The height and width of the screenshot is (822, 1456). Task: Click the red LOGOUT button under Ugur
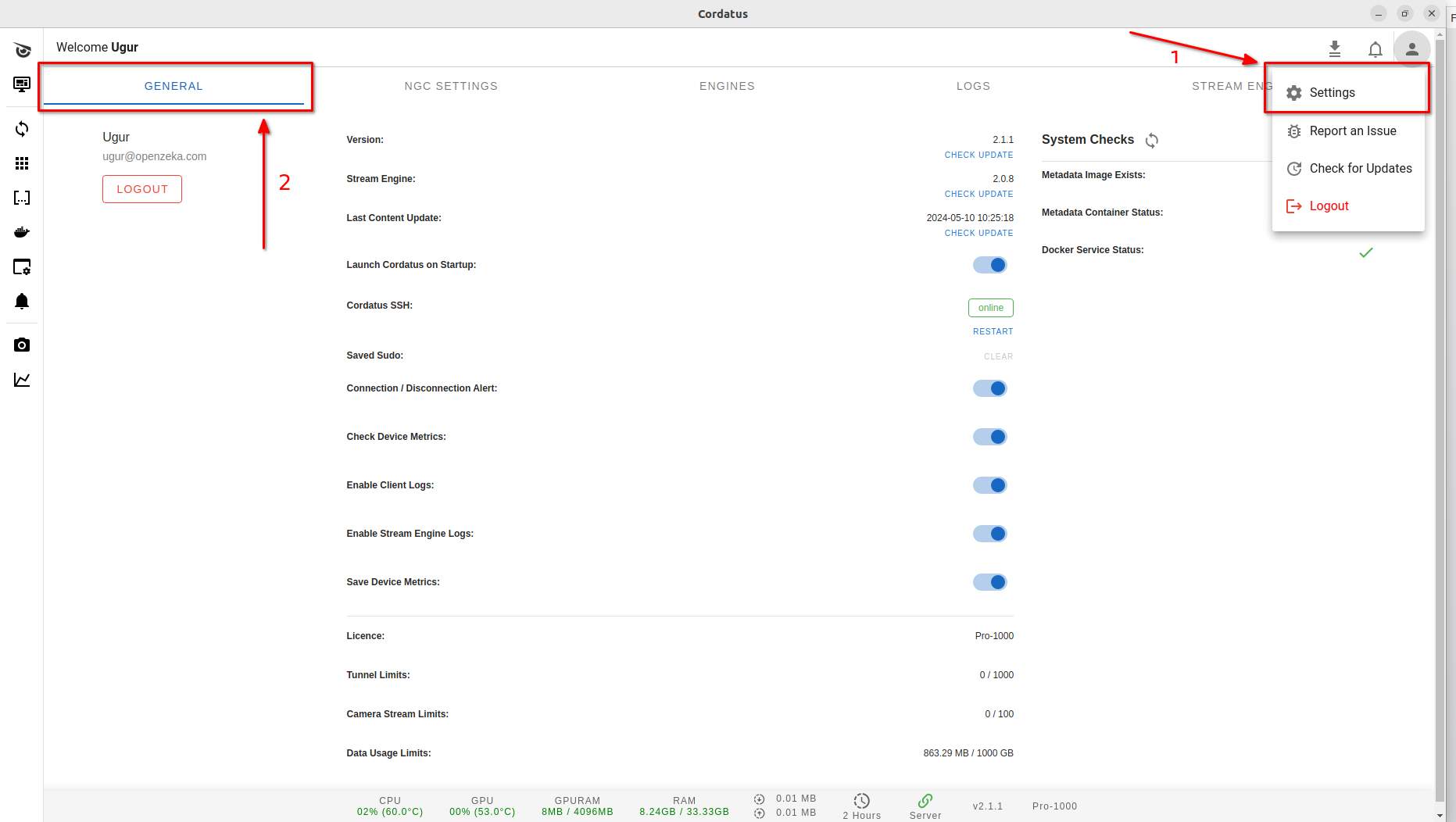click(x=142, y=189)
